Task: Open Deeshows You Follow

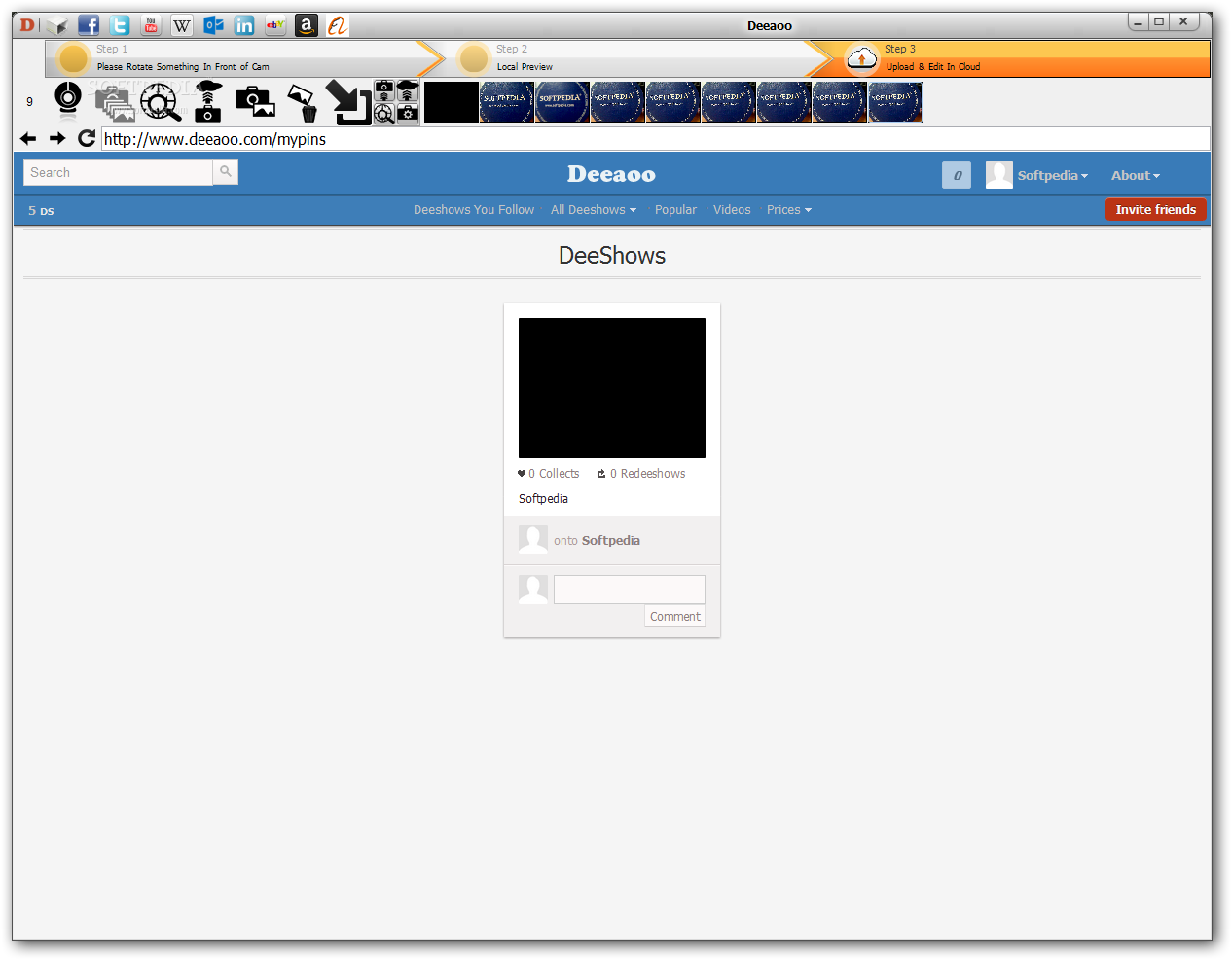Action: click(474, 210)
